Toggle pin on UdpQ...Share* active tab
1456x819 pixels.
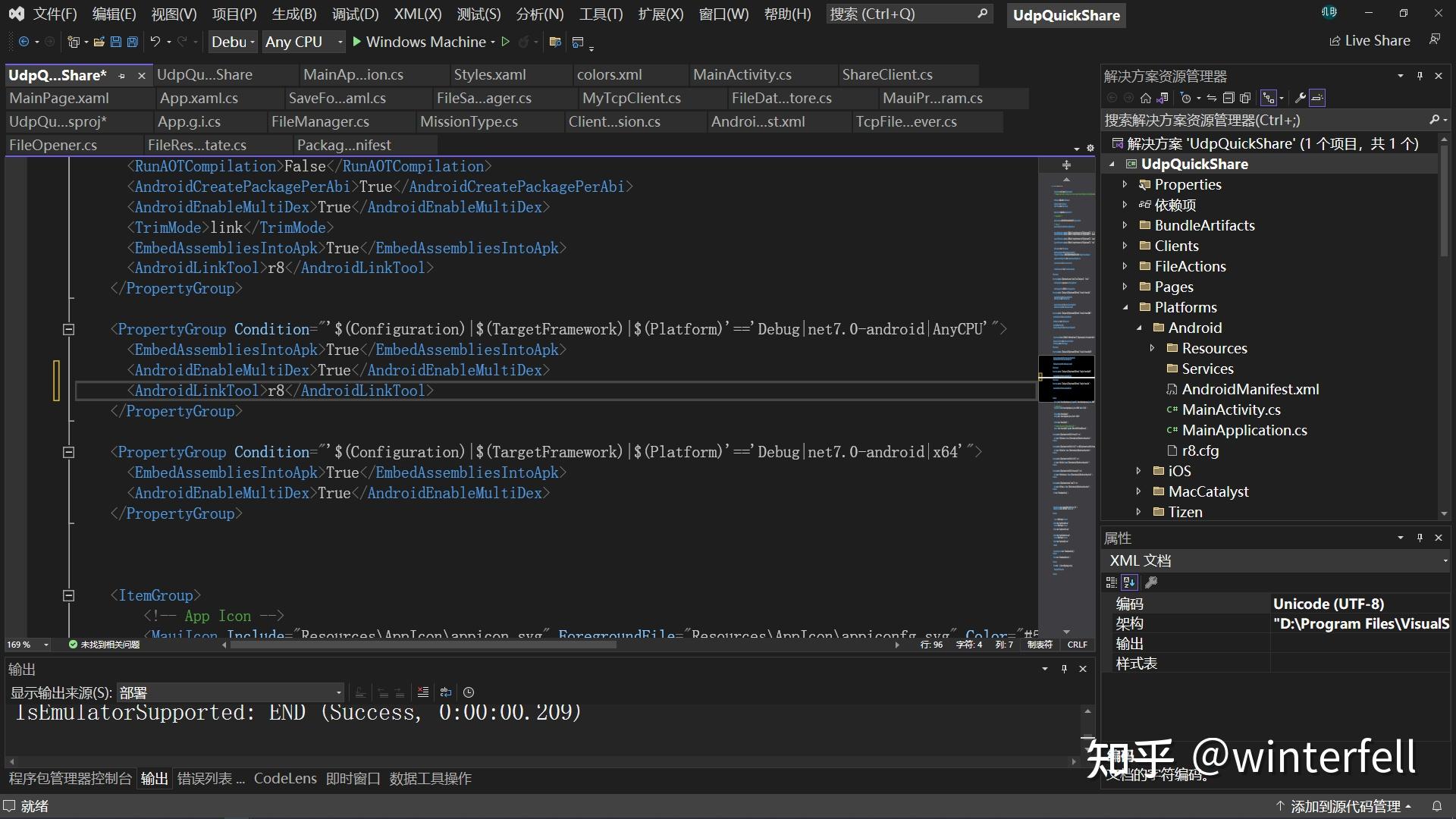point(121,76)
